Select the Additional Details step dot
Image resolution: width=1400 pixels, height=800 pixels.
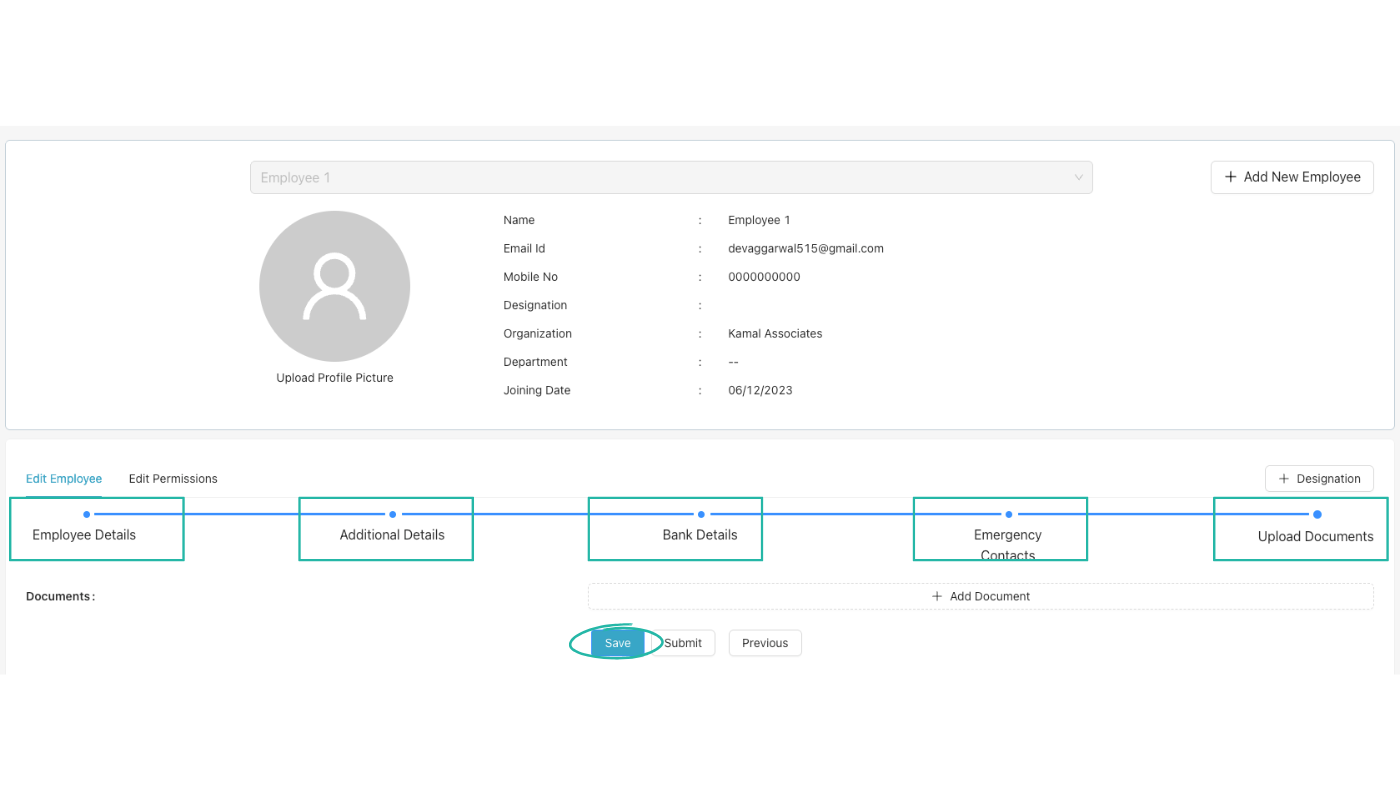[x=392, y=512]
